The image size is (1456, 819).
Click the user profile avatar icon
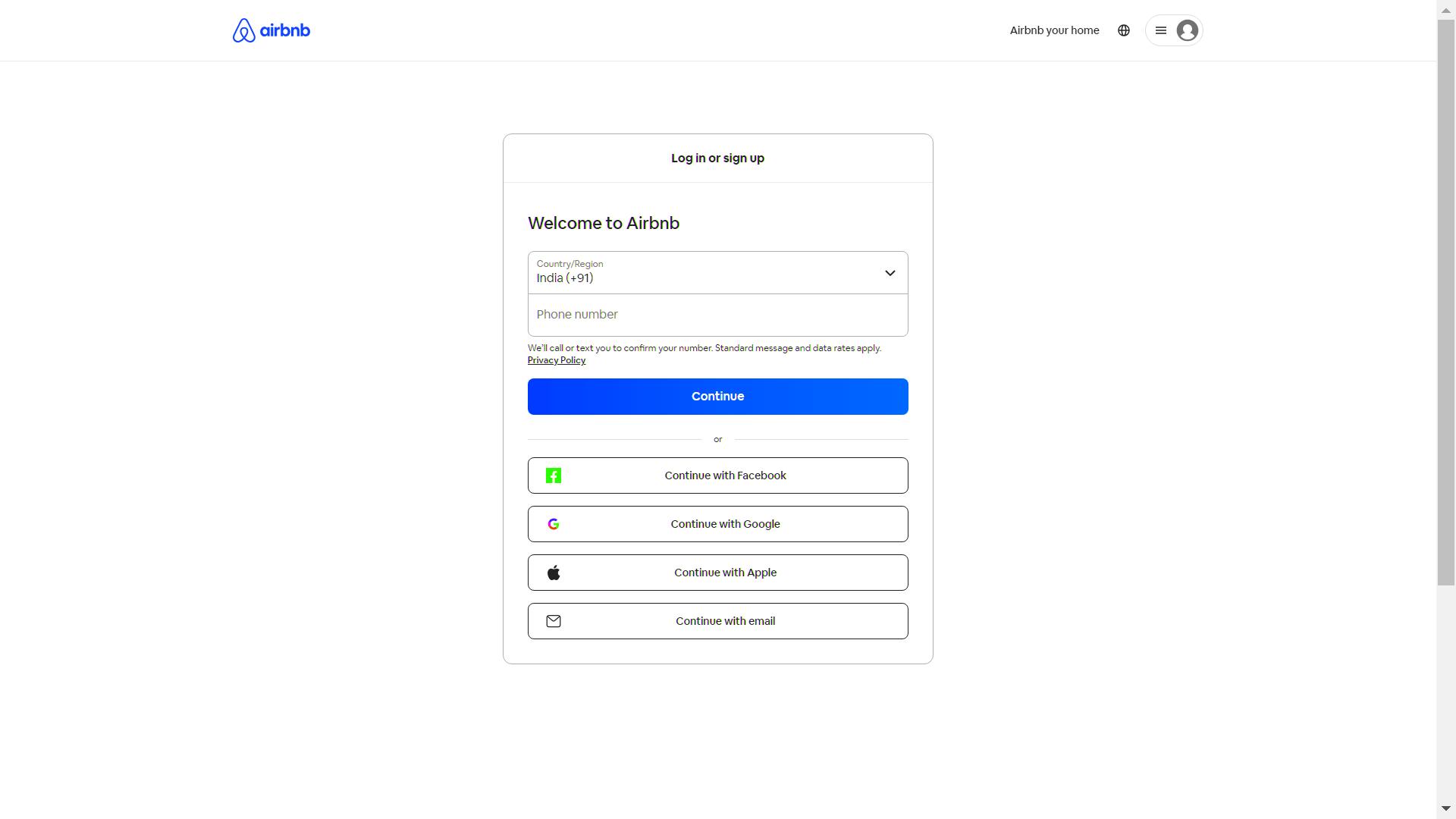tap(1188, 30)
